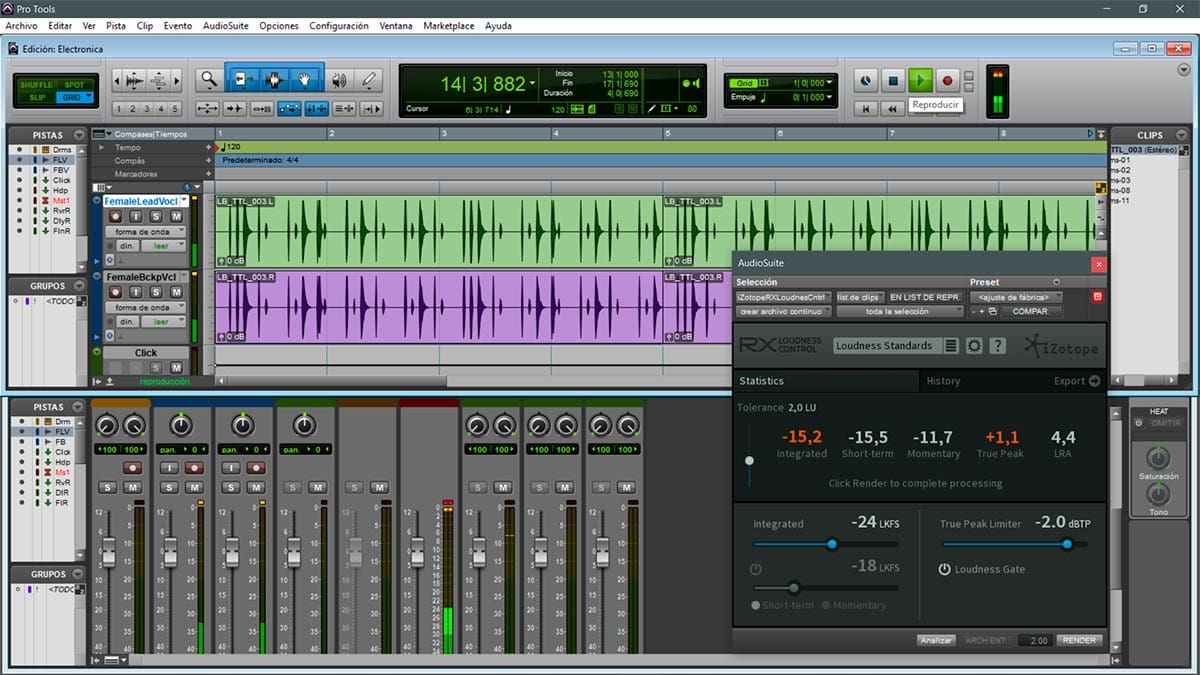Image resolution: width=1200 pixels, height=675 pixels.
Task: Open the 'ajuste de fábrica' preset dropdown
Action: pos(1016,297)
